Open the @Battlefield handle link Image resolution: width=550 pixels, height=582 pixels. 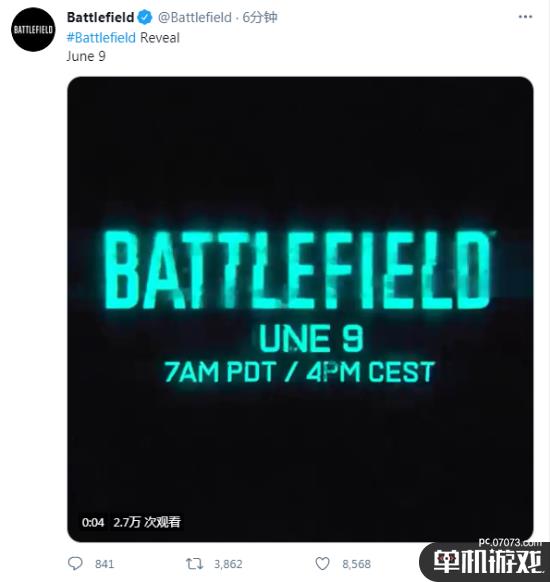(x=194, y=17)
